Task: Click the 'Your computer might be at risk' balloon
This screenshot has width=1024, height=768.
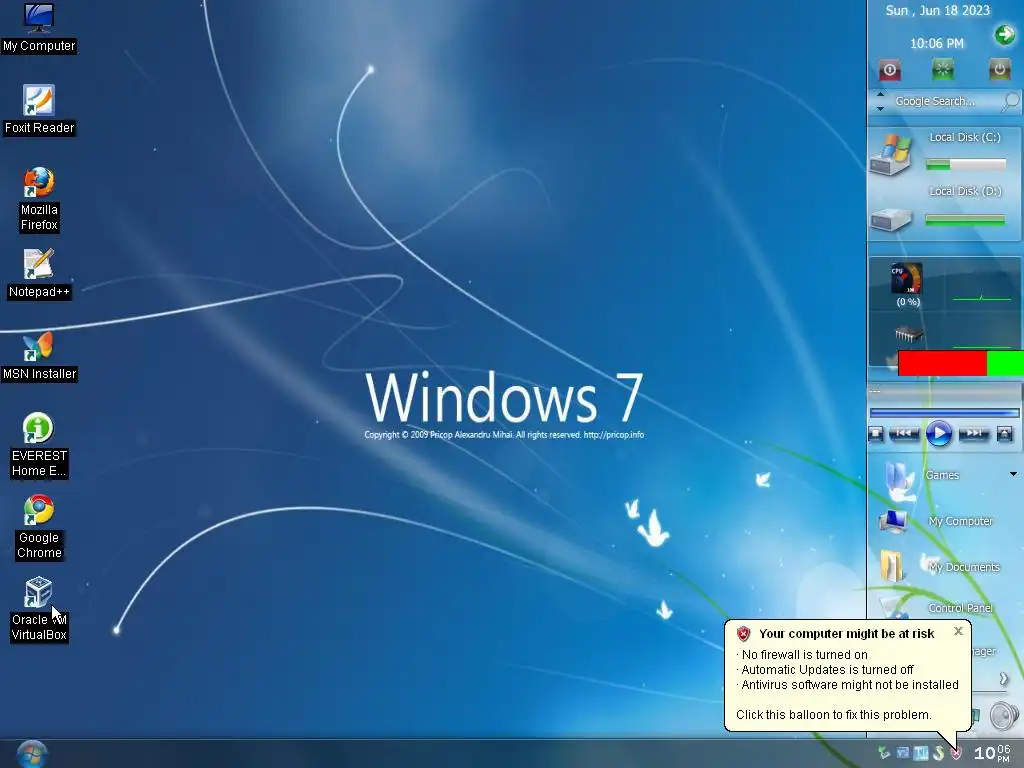Action: click(847, 675)
